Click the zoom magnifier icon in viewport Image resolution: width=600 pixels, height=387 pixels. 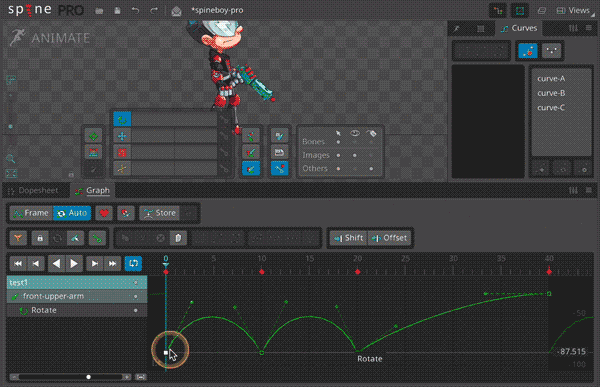click(x=11, y=158)
